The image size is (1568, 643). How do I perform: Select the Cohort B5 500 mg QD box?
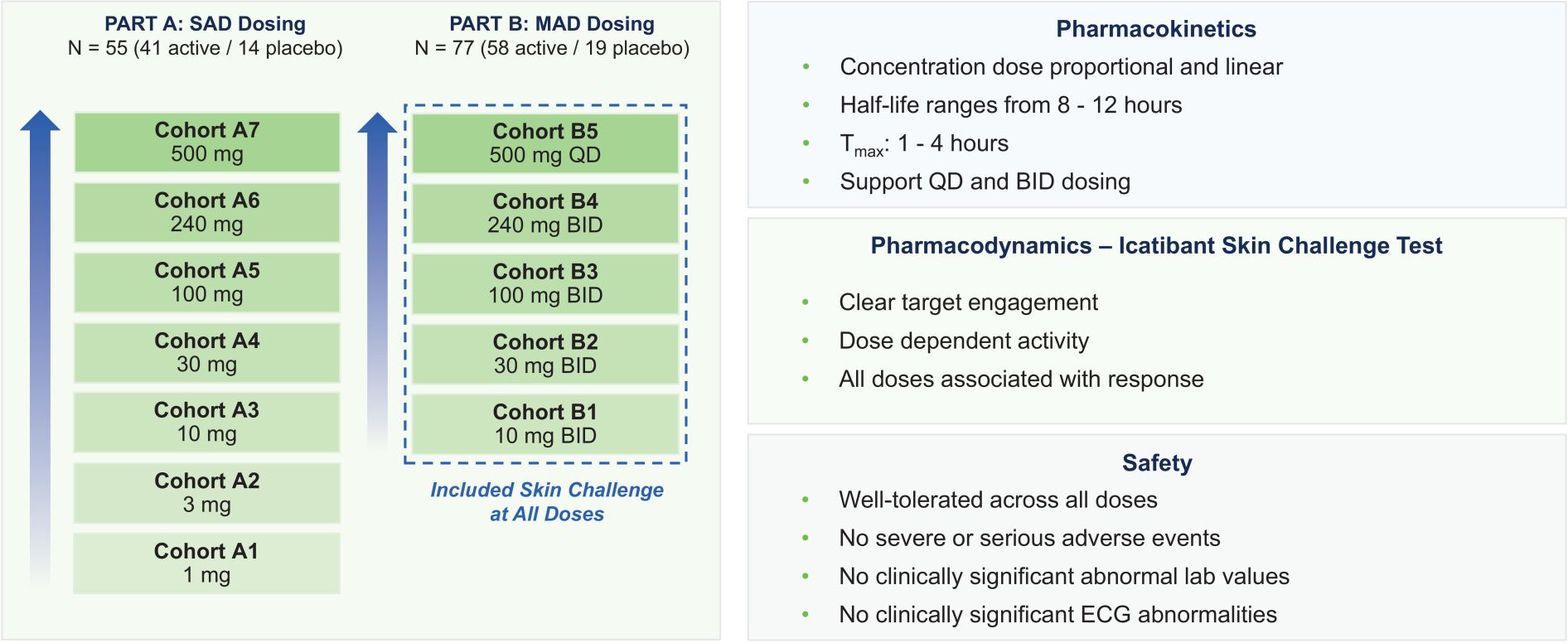pyautogui.click(x=545, y=143)
